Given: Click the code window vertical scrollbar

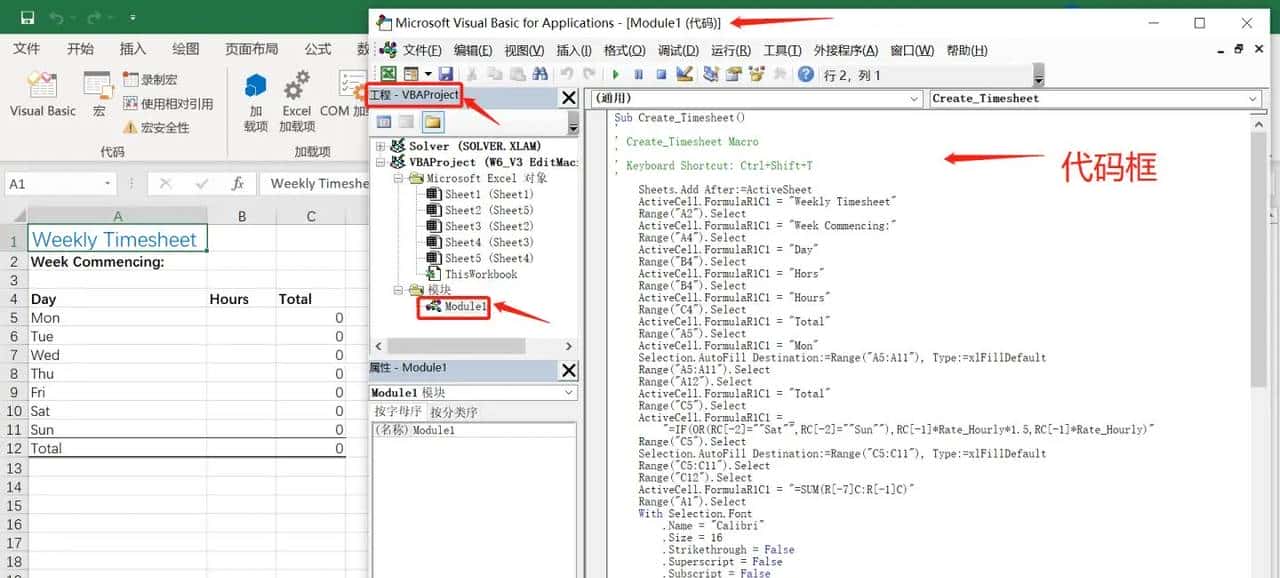Looking at the screenshot, I should [1257, 260].
